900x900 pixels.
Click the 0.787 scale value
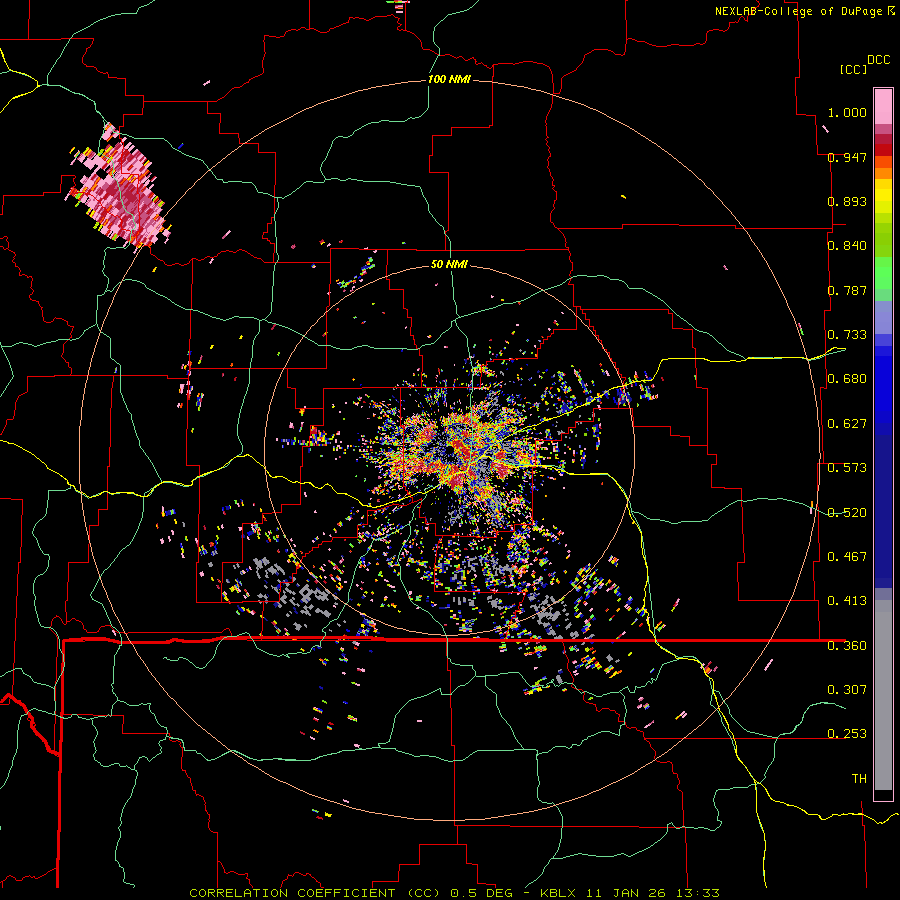pos(847,290)
